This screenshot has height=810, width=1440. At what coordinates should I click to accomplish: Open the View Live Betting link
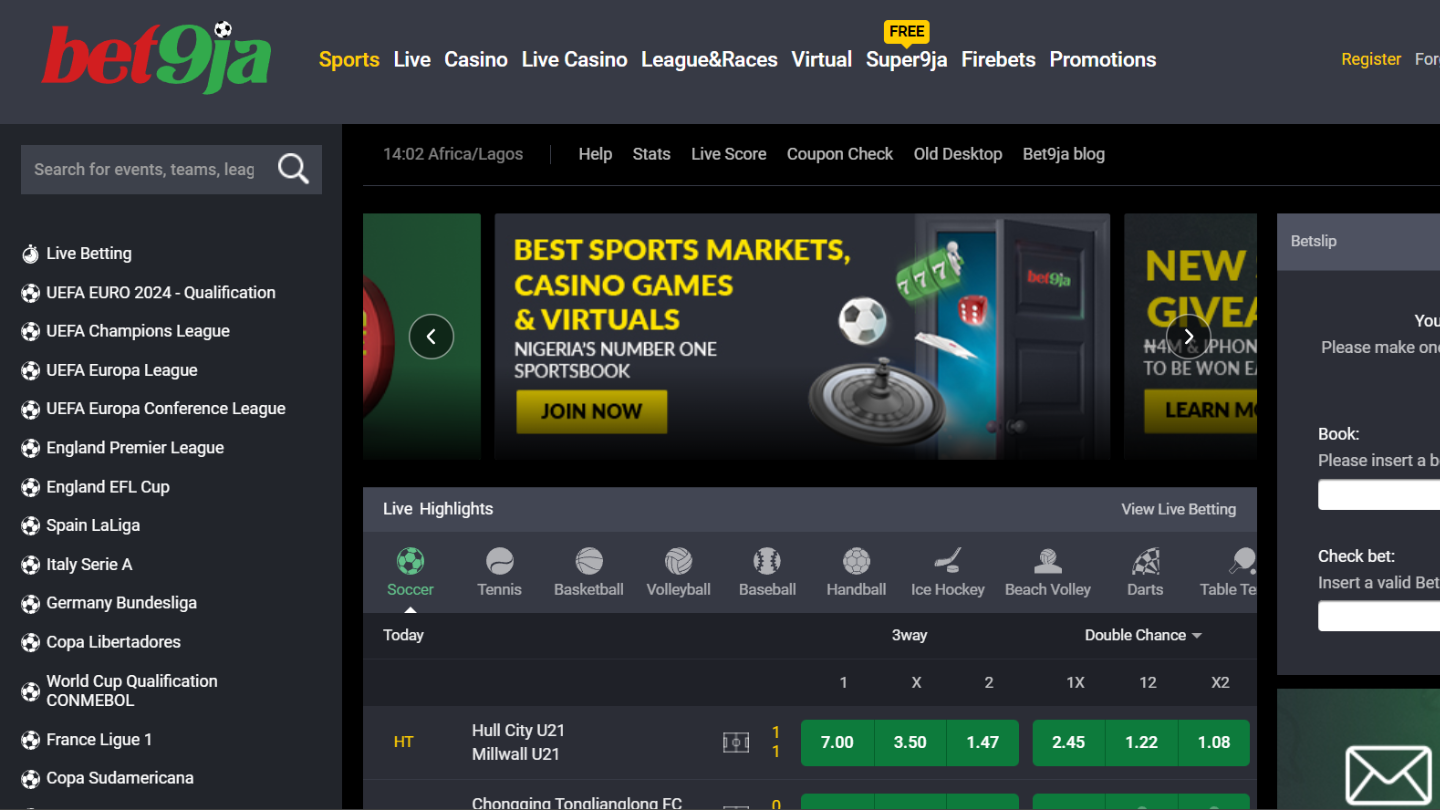(x=1179, y=509)
